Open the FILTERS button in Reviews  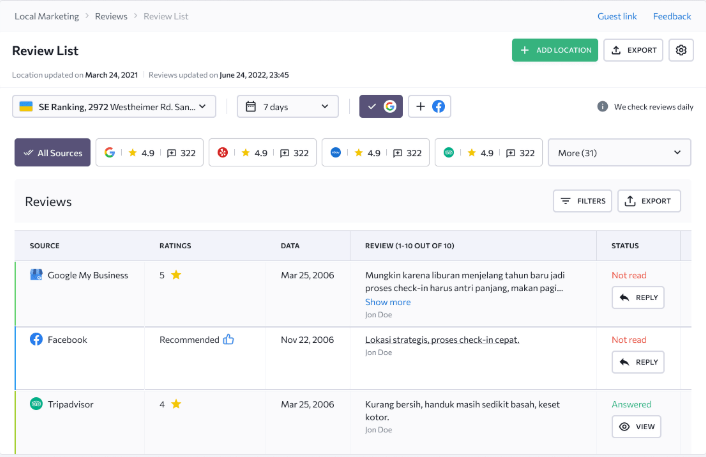(x=582, y=201)
